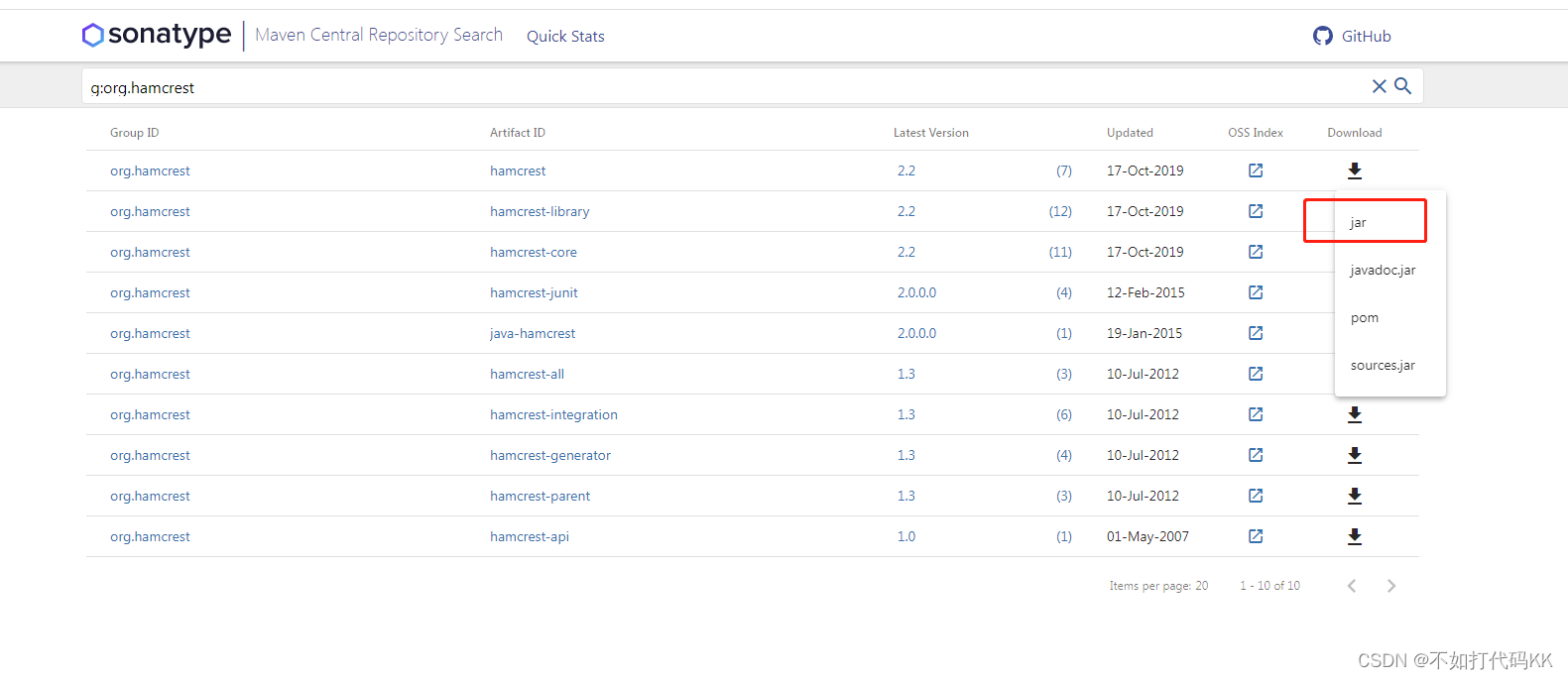Open version 2.2 of hamcrest-library
This screenshot has height=680, width=1568.
pyautogui.click(x=906, y=211)
